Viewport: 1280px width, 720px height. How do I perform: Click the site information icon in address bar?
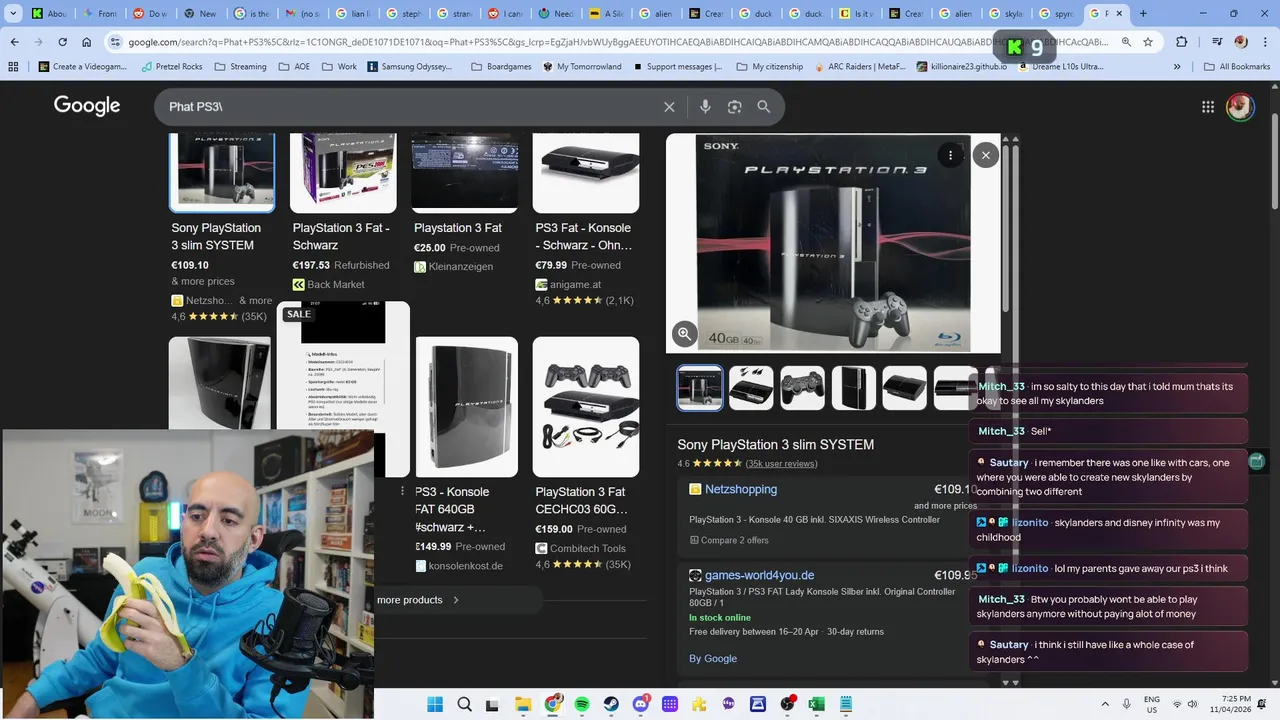(x=116, y=42)
